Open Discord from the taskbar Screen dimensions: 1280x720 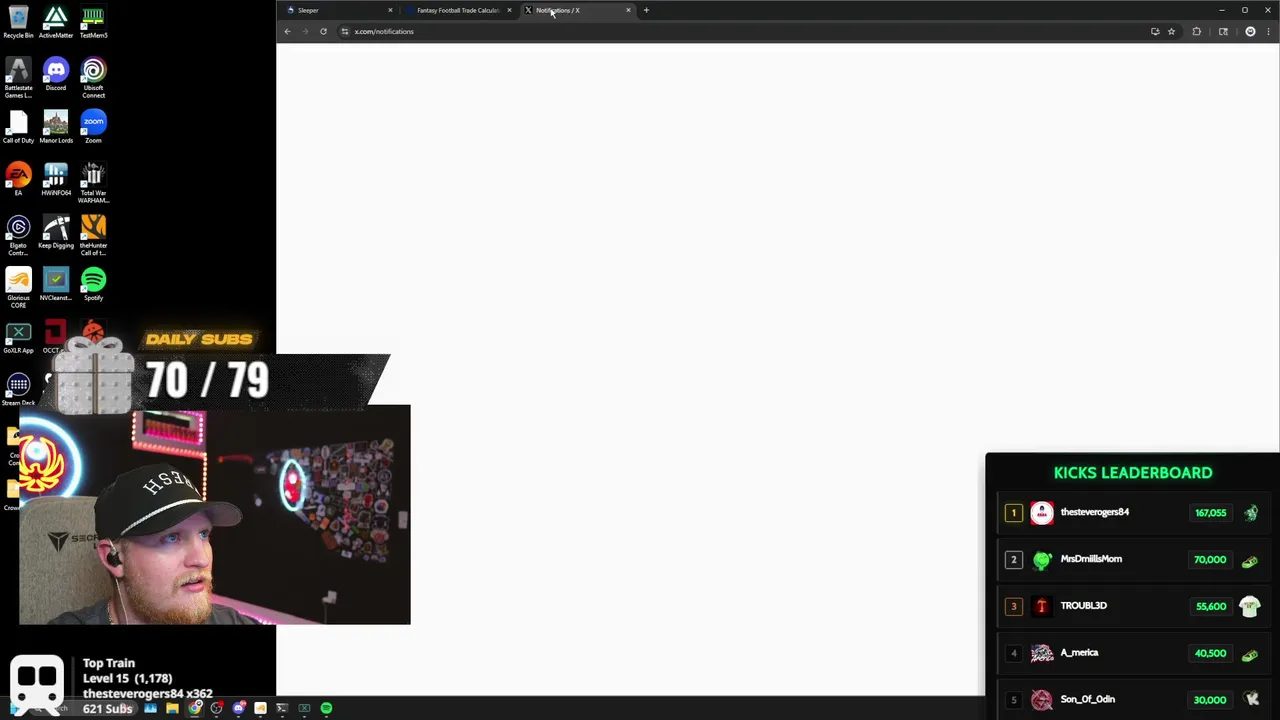[238, 708]
